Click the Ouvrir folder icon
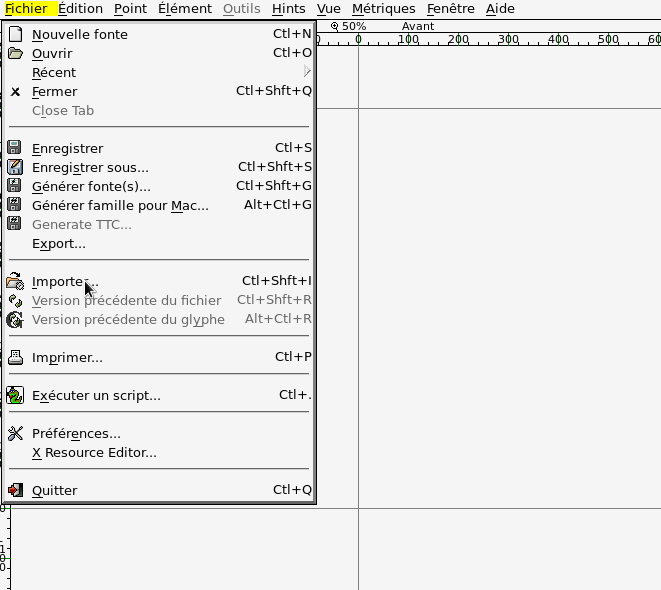 click(x=15, y=53)
